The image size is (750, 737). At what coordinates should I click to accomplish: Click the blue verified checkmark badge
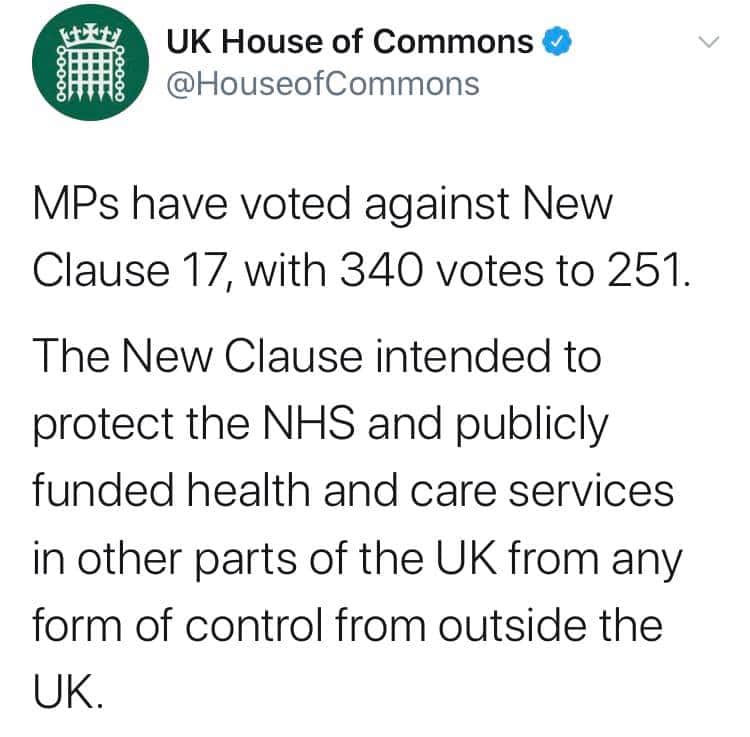click(555, 42)
